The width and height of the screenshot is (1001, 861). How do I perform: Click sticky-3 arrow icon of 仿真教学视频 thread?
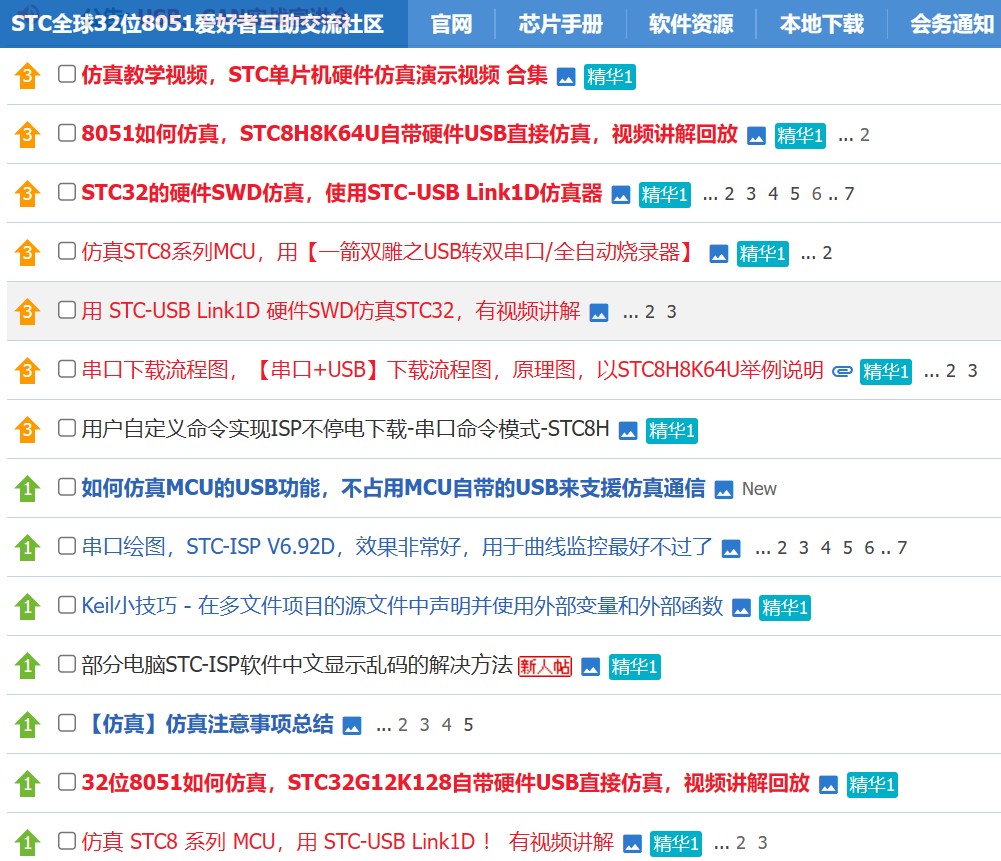coord(27,75)
